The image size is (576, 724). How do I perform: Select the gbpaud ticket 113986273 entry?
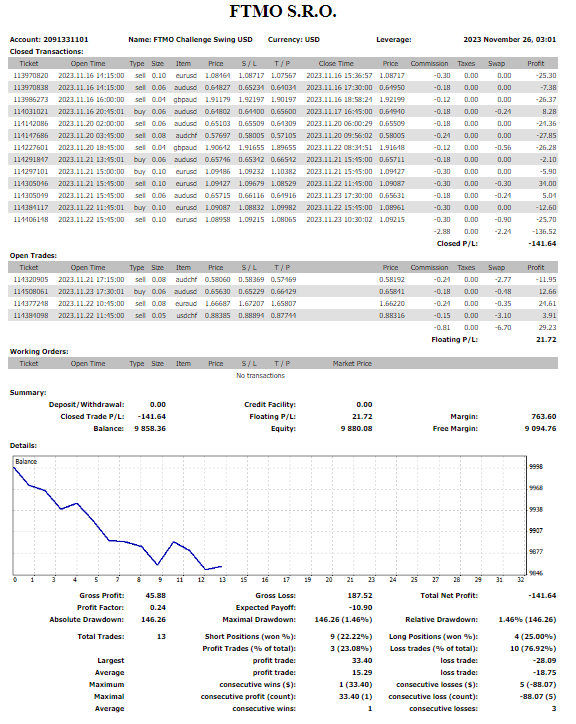click(x=283, y=100)
